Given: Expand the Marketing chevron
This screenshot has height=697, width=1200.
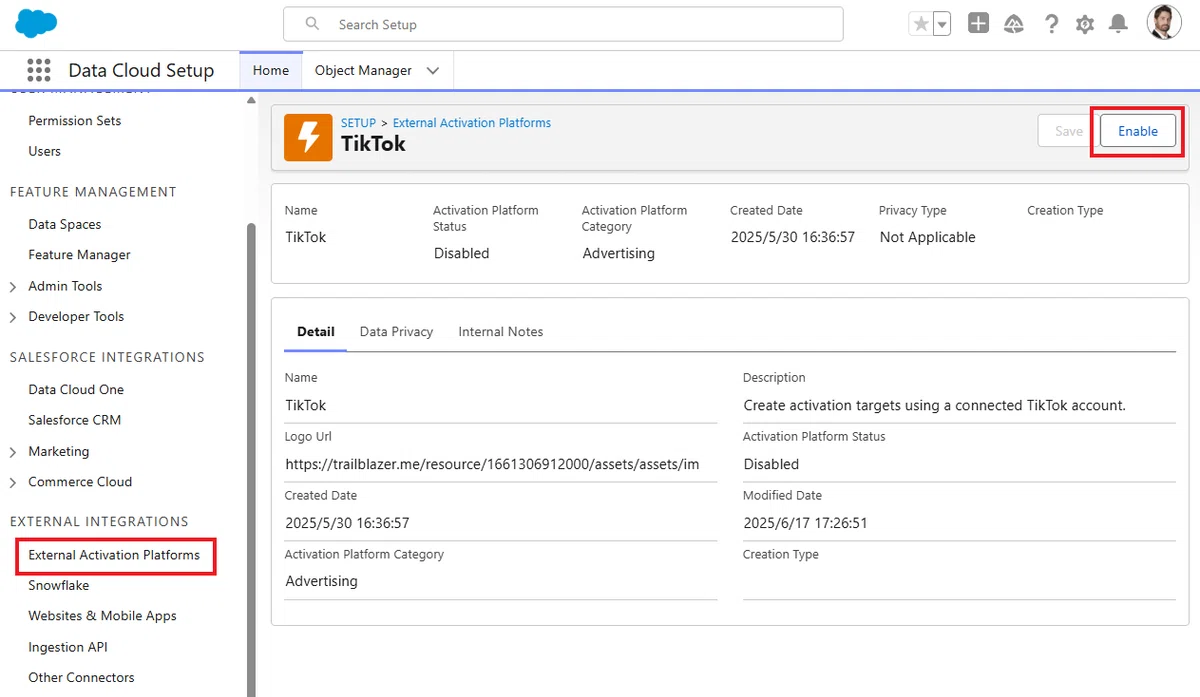Looking at the screenshot, I should coord(13,452).
